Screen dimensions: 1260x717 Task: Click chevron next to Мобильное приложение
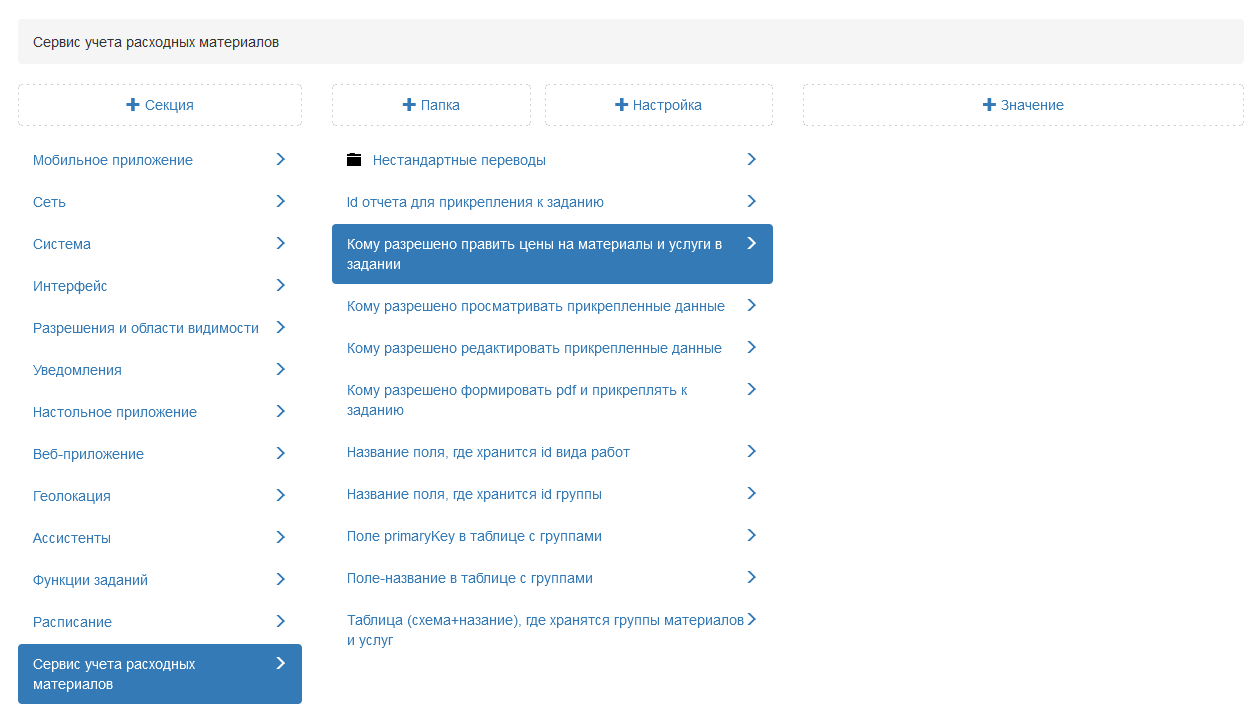pos(280,159)
